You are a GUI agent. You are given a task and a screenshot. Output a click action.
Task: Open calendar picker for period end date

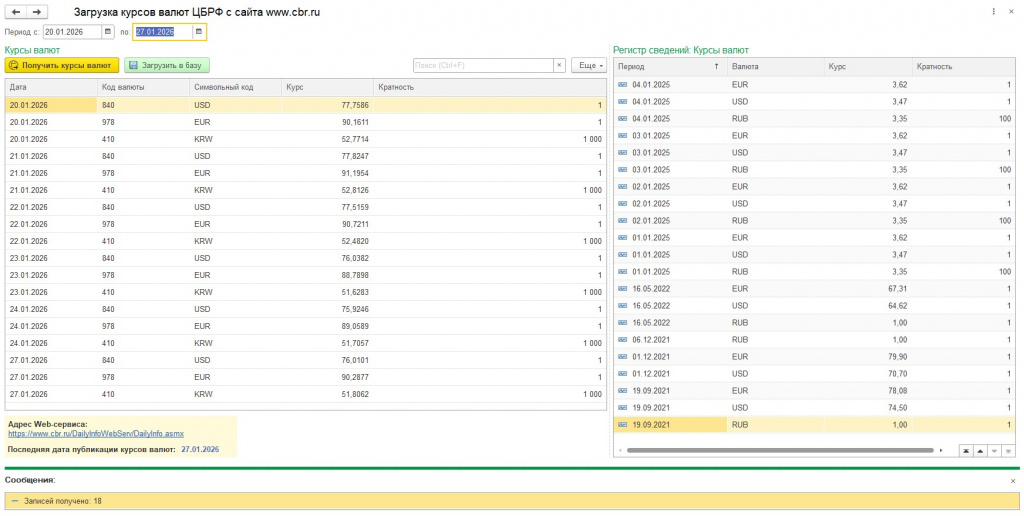pyautogui.click(x=199, y=32)
